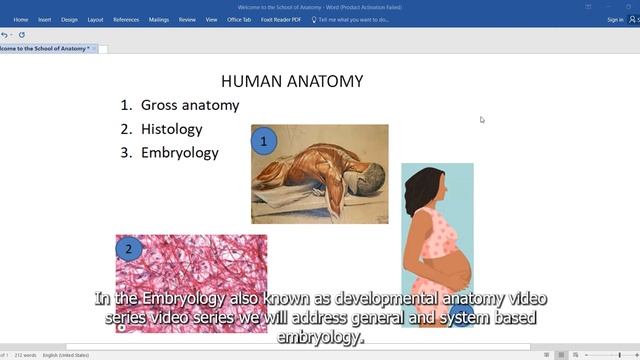This screenshot has height=360, width=640.
Task: Click English (United States) language indicator
Action: pyautogui.click(x=66, y=355)
